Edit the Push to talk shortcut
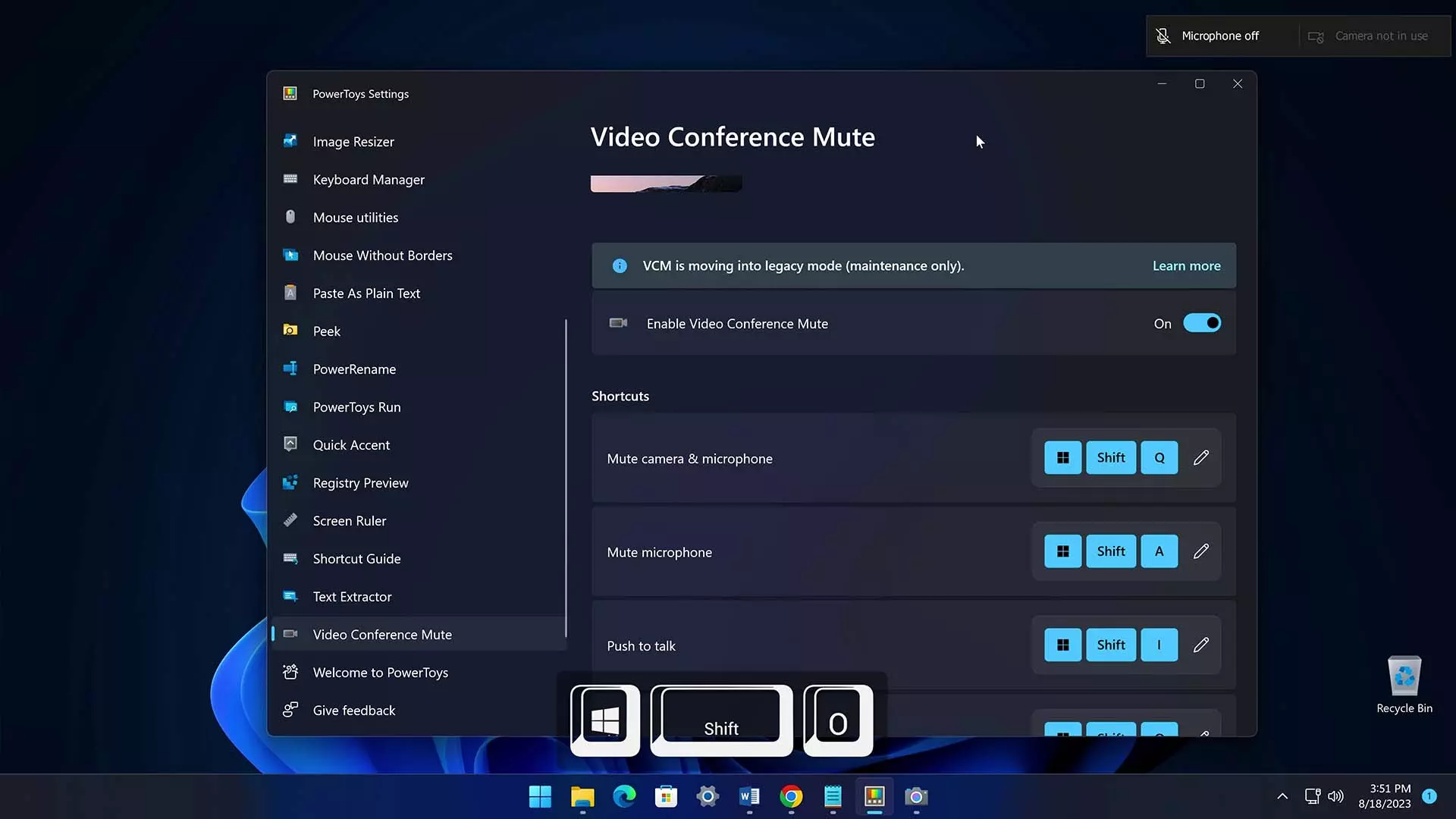 1201,645
